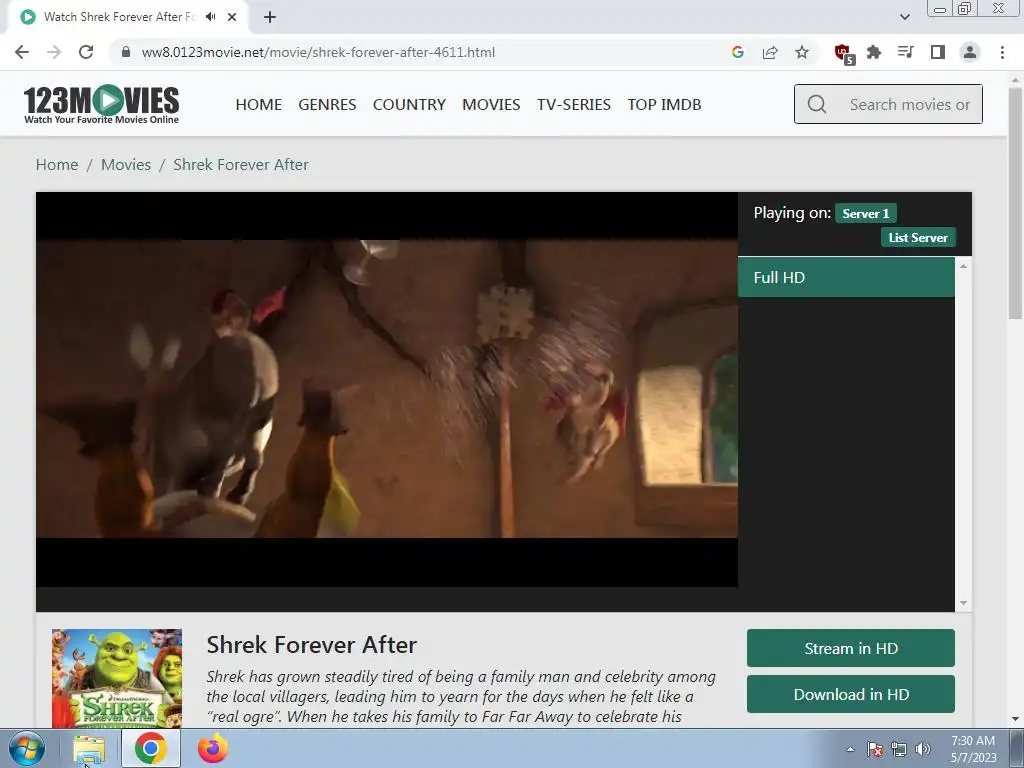Screen dimensions: 1024x768
Task: Click the Google icon in address bar
Action: click(x=738, y=52)
